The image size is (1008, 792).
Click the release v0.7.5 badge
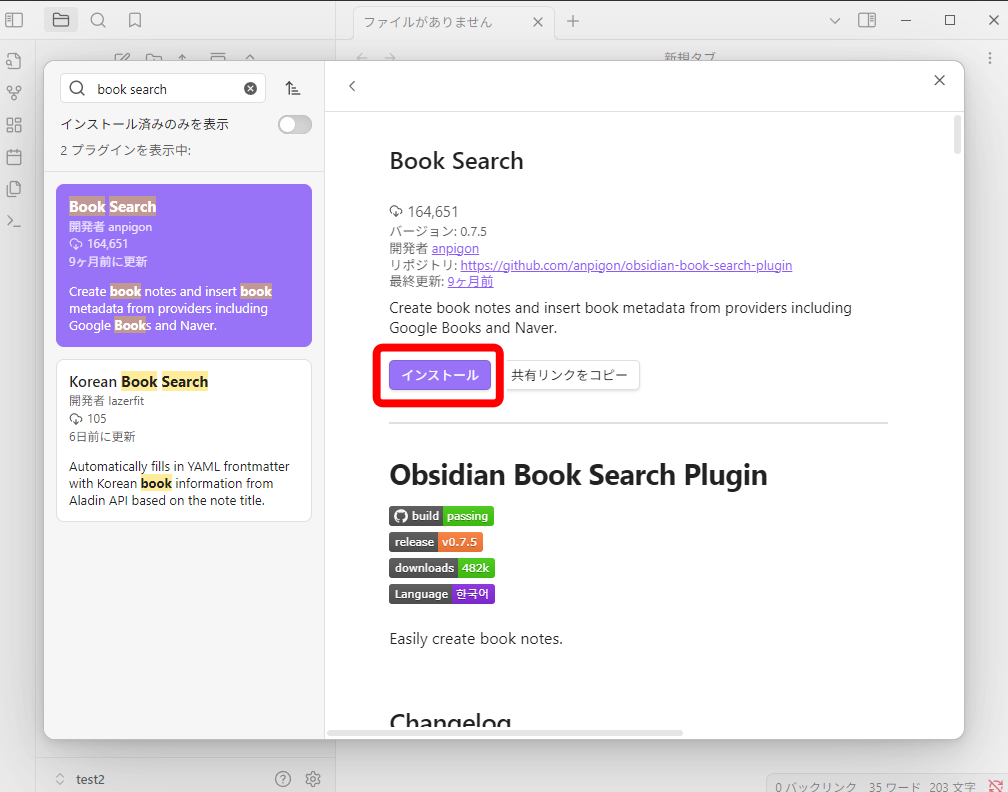(436, 542)
